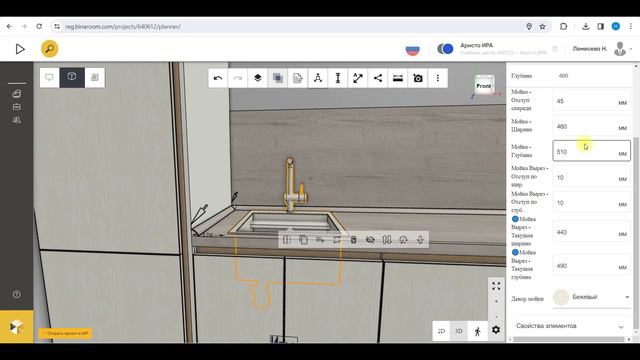Screen dimensions: 640x360
Task: Click the rotate icon in object toolbar
Action: 403,240
